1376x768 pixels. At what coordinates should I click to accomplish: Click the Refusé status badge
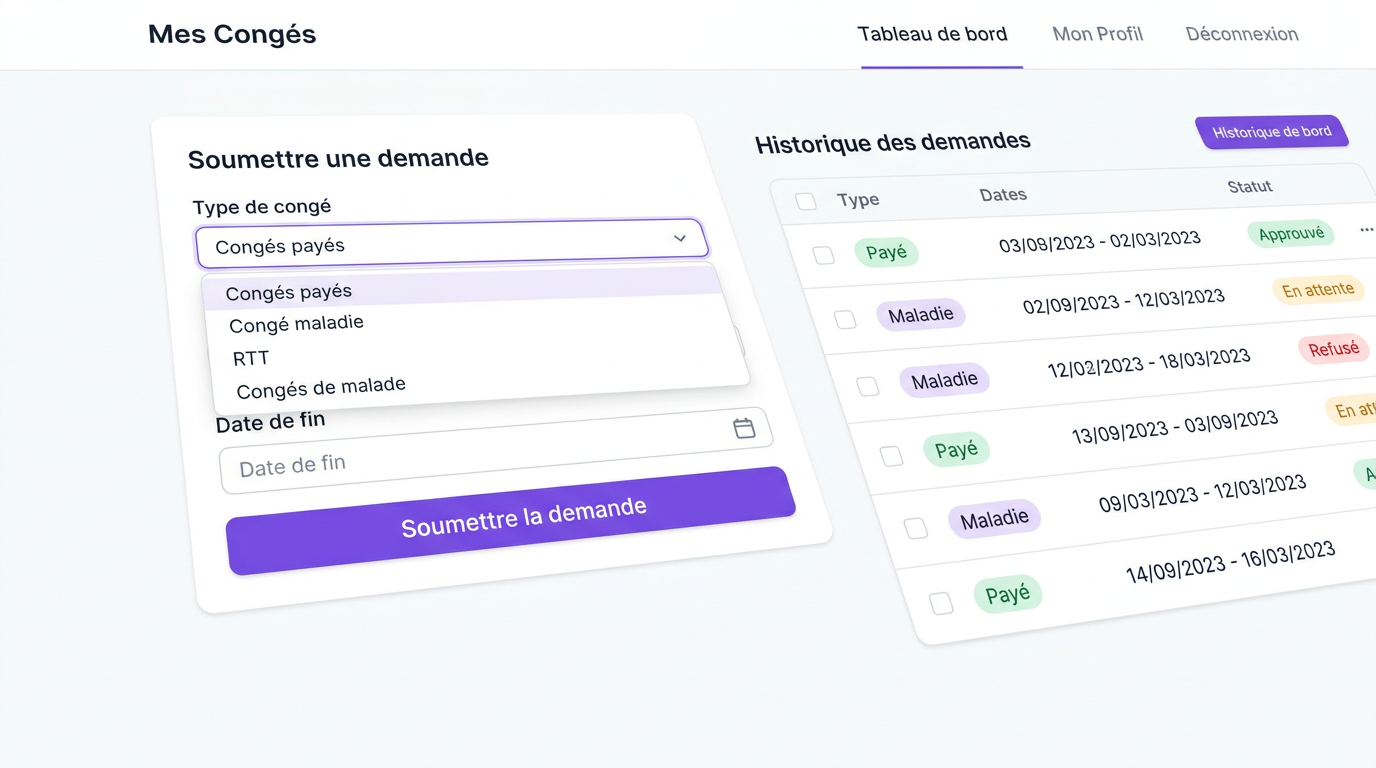click(1333, 348)
